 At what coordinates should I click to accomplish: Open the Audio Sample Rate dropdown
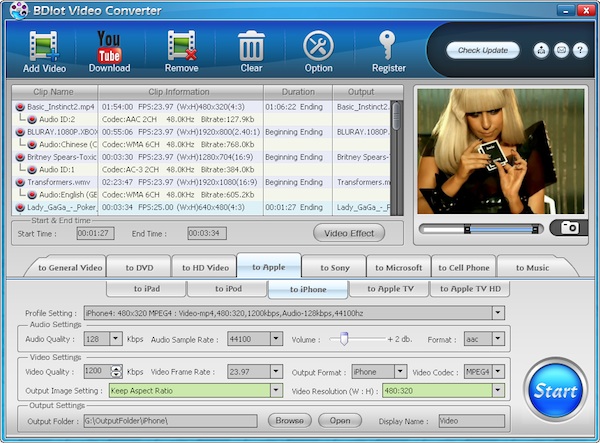pos(276,339)
